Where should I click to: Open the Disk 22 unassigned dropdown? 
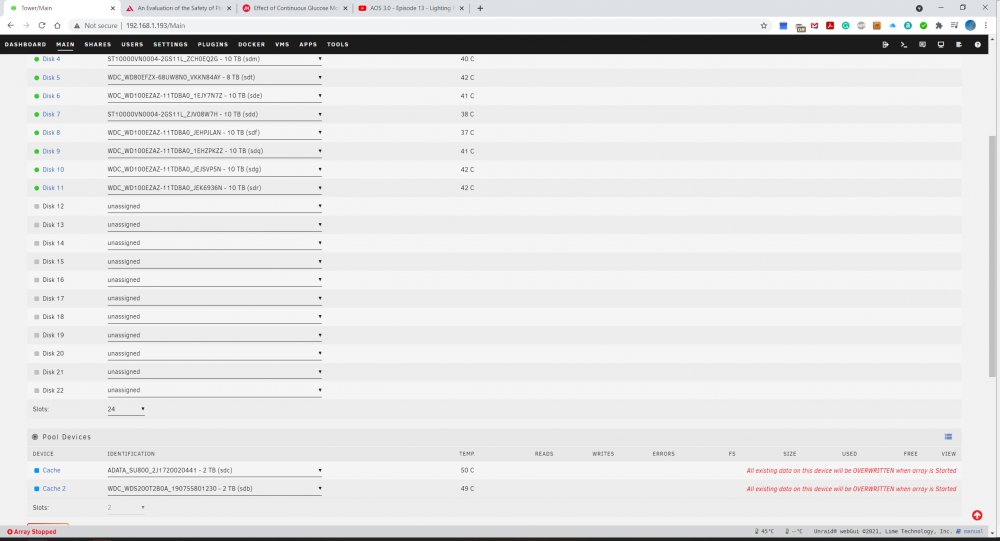[214, 390]
